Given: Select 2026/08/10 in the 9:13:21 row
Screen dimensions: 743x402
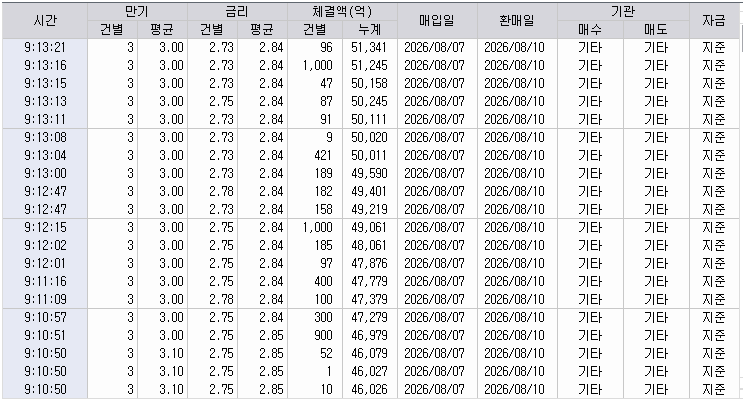Looking at the screenshot, I should click(514, 47).
